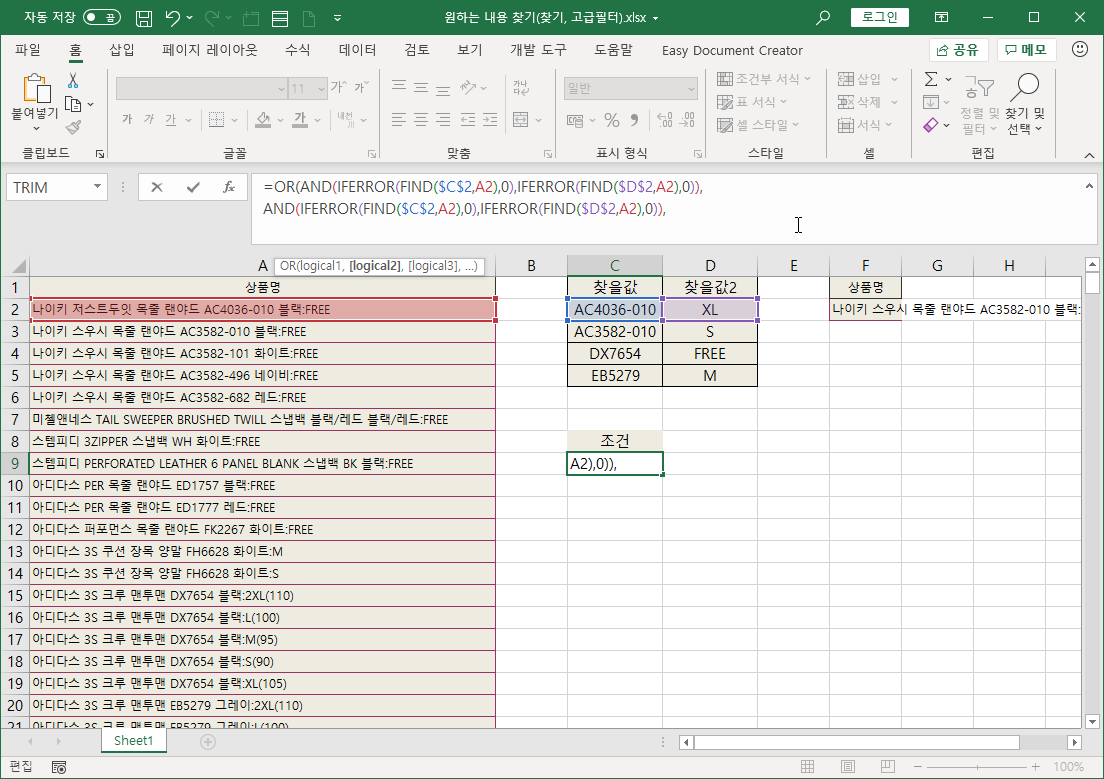Switch to Page Layout view icon
The image size is (1104, 779).
pos(848,766)
